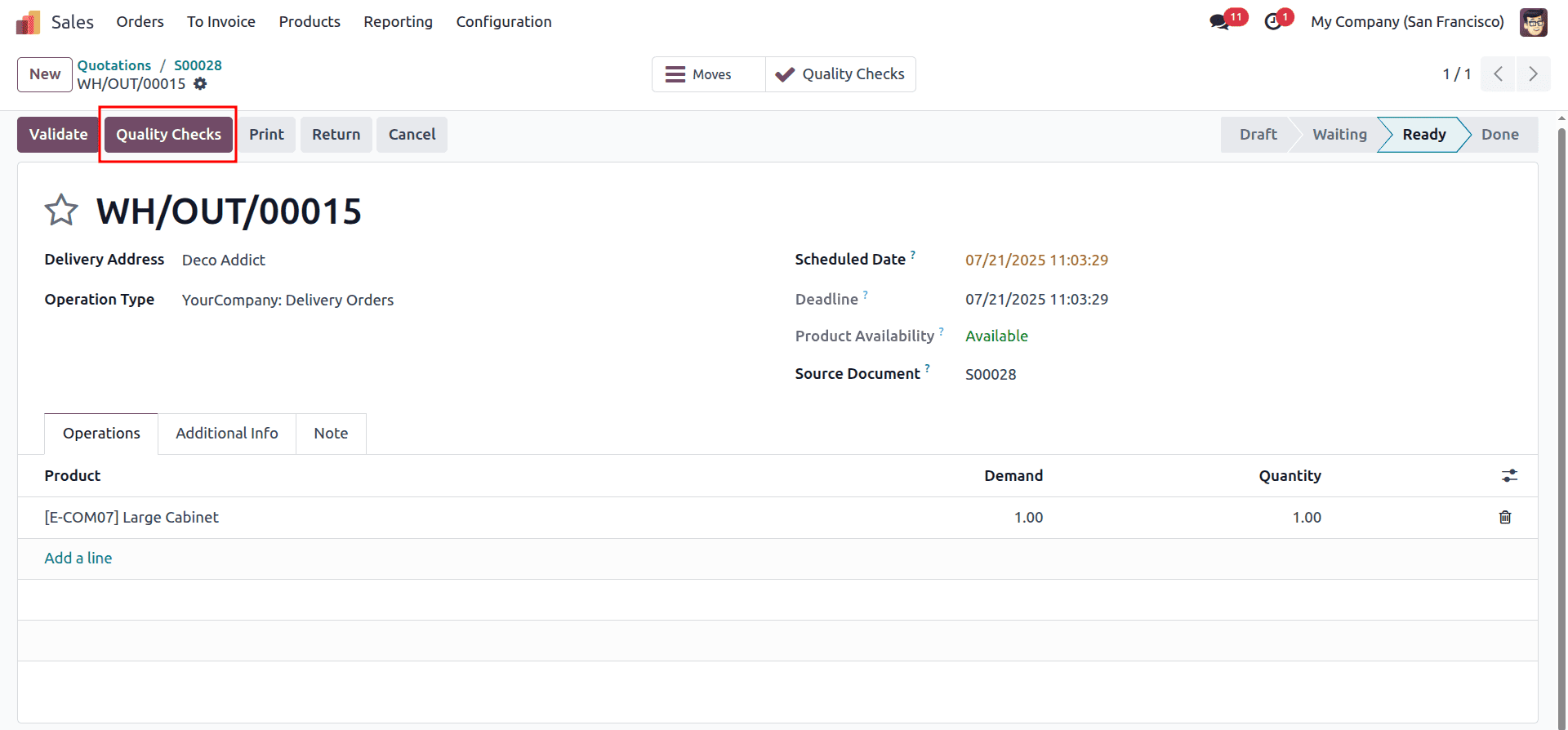Click the Demand column header
The width and height of the screenshot is (1568, 730).
pos(1013,476)
